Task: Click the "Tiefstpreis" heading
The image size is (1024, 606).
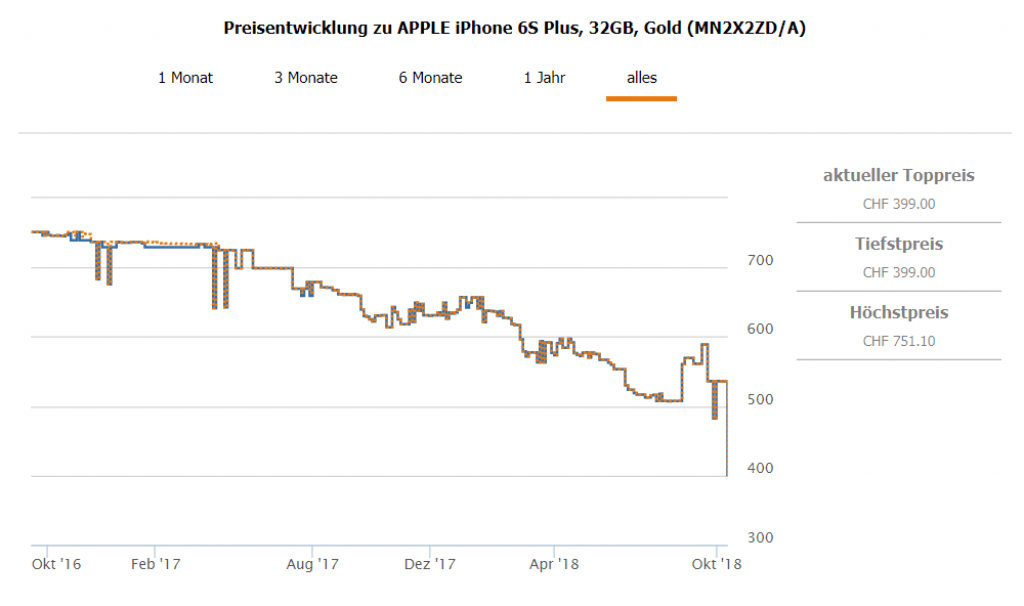Action: [x=898, y=244]
